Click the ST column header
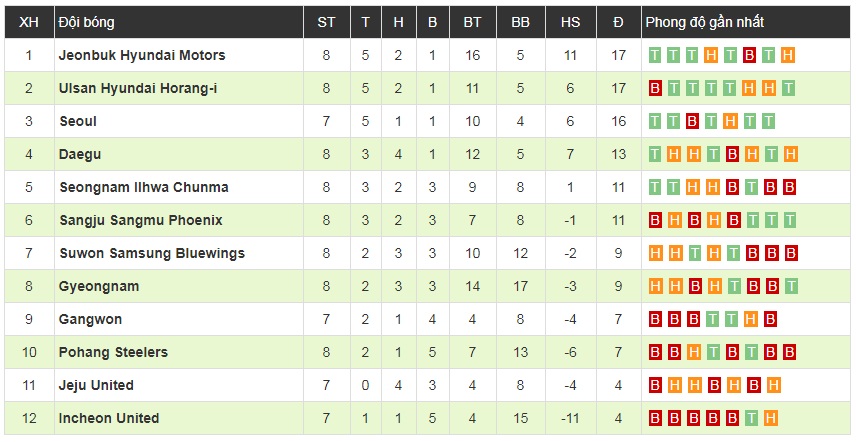 [x=326, y=22]
